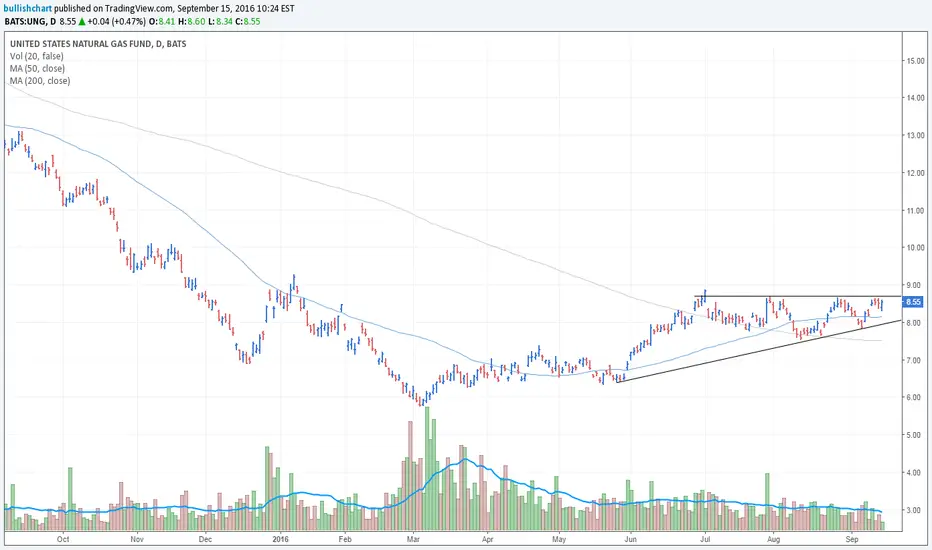
Task: Click the Mar label on time axis
Action: pos(413,539)
